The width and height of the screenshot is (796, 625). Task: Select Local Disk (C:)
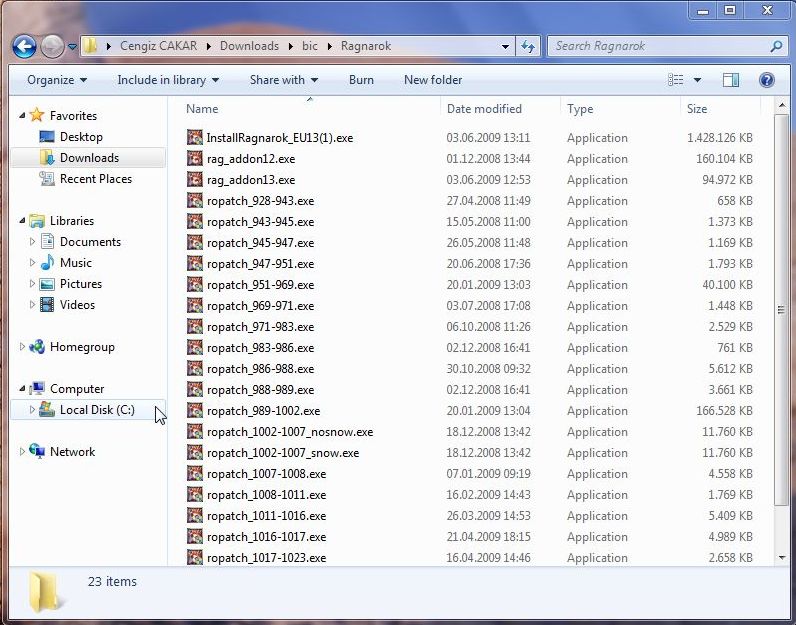[88, 410]
